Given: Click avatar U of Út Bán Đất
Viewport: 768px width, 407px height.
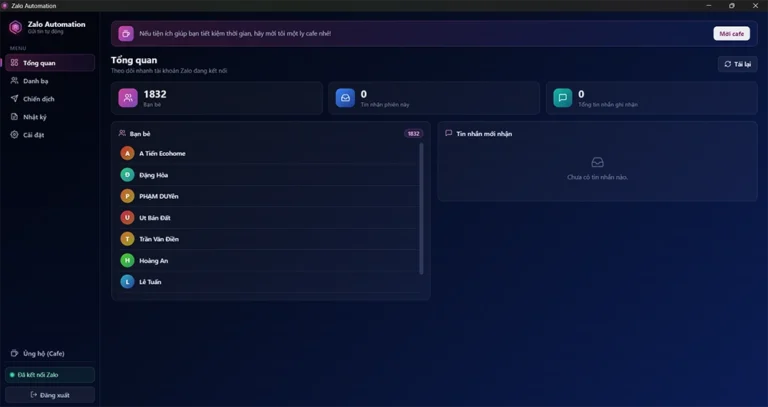Looking at the screenshot, I should click(x=127, y=217).
